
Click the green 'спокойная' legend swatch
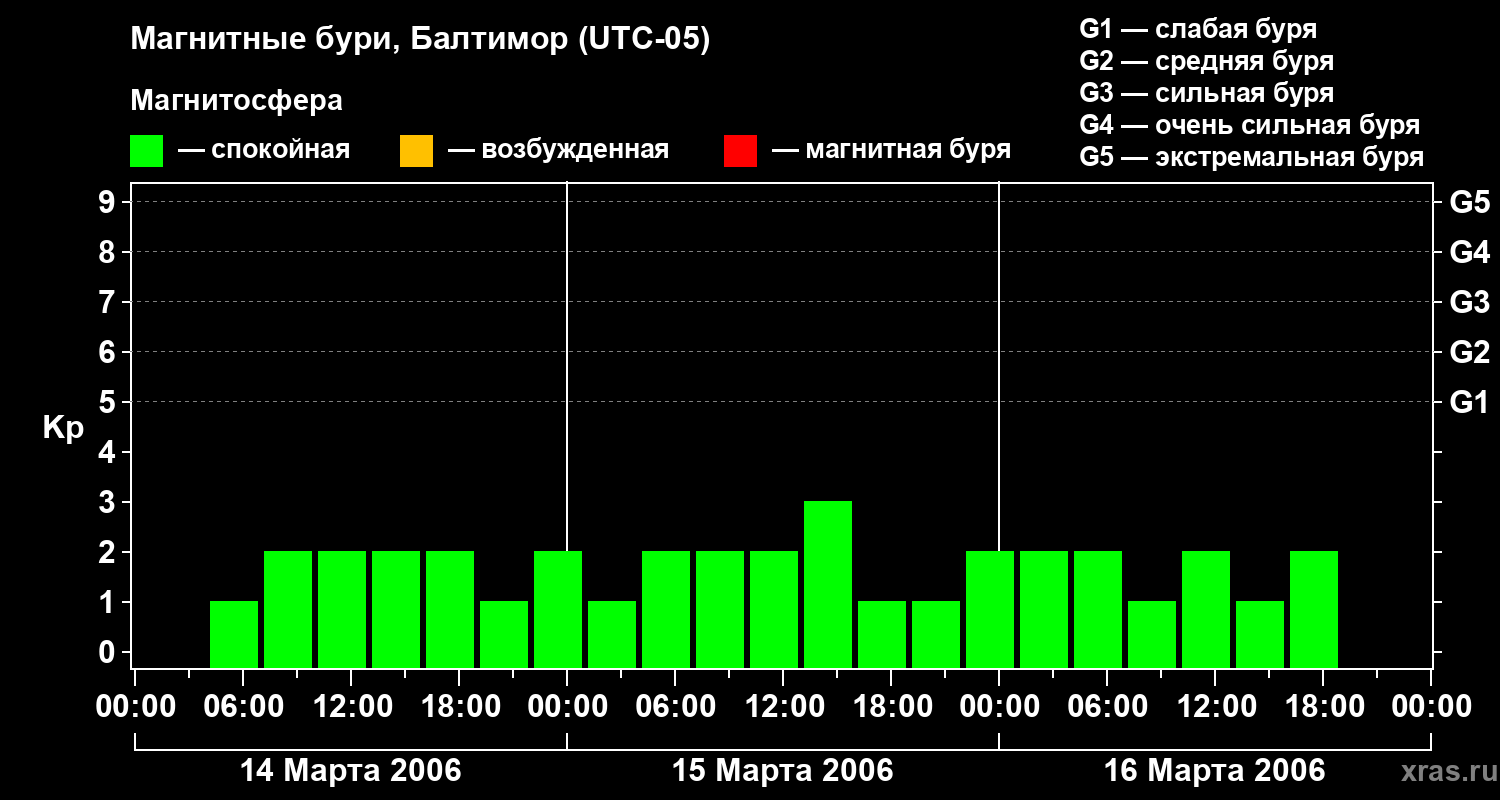147,151
